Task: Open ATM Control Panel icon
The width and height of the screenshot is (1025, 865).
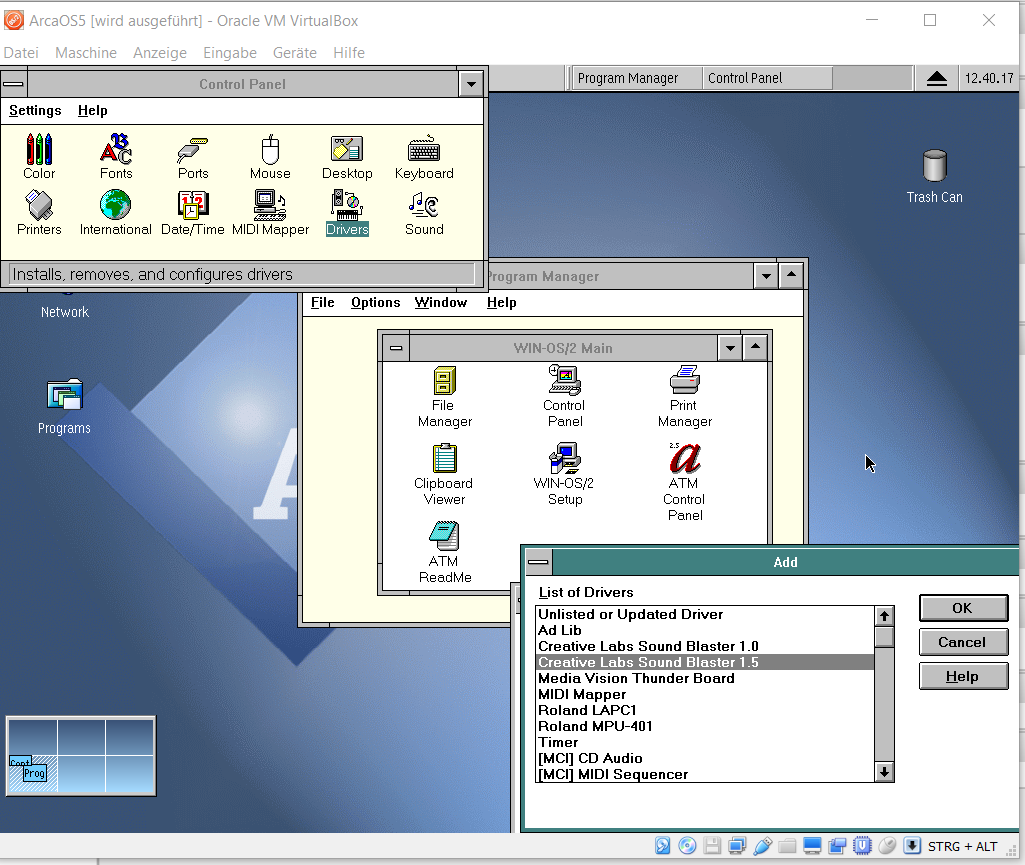Action: coord(684,482)
